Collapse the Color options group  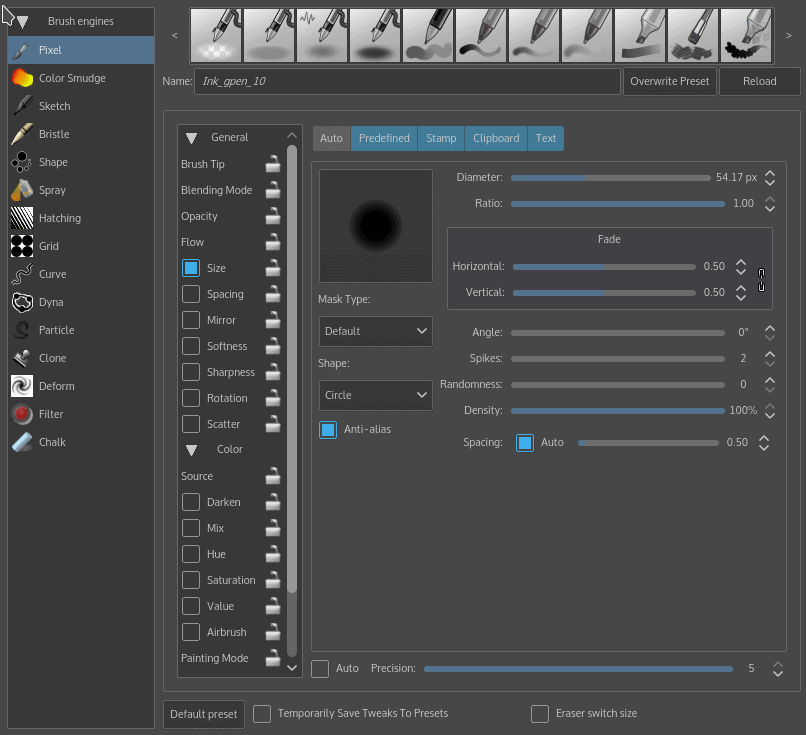(x=192, y=450)
